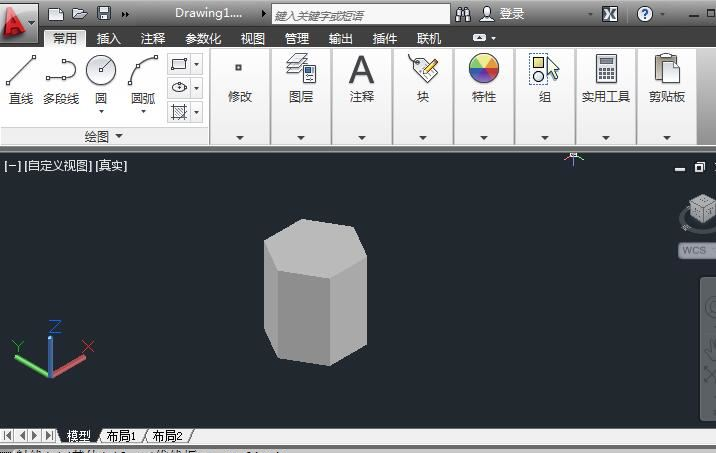716x453 pixels.
Task: Jump to first layout tab arrow
Action: coord(8,436)
